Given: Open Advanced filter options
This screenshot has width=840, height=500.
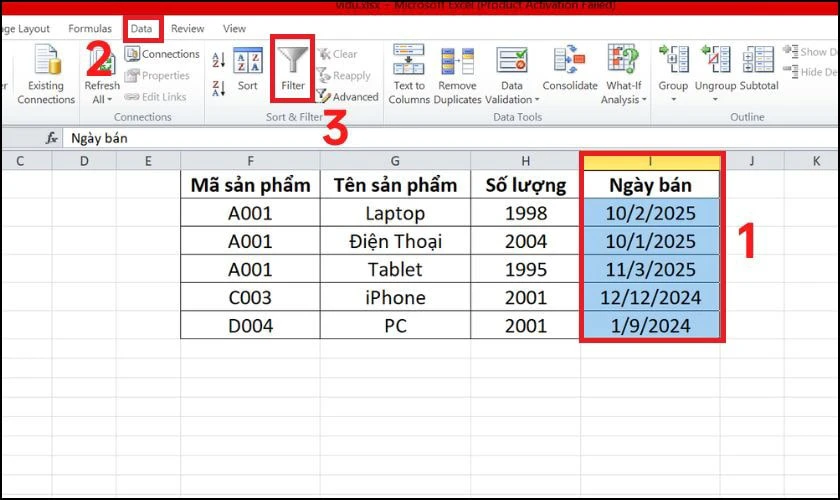Looking at the screenshot, I should [x=347, y=96].
